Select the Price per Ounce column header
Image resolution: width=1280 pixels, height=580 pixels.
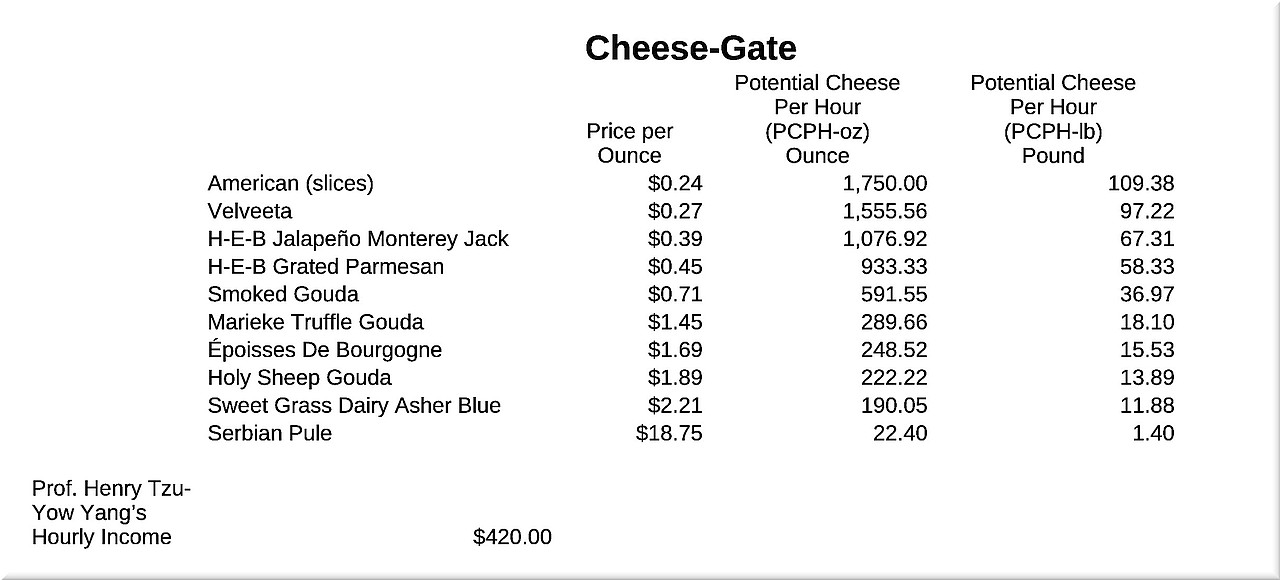click(629, 143)
